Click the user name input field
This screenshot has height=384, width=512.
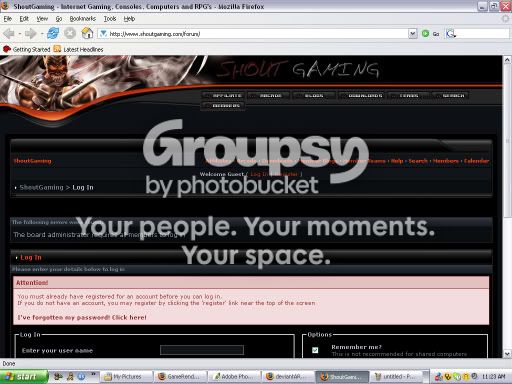[x=202, y=350]
